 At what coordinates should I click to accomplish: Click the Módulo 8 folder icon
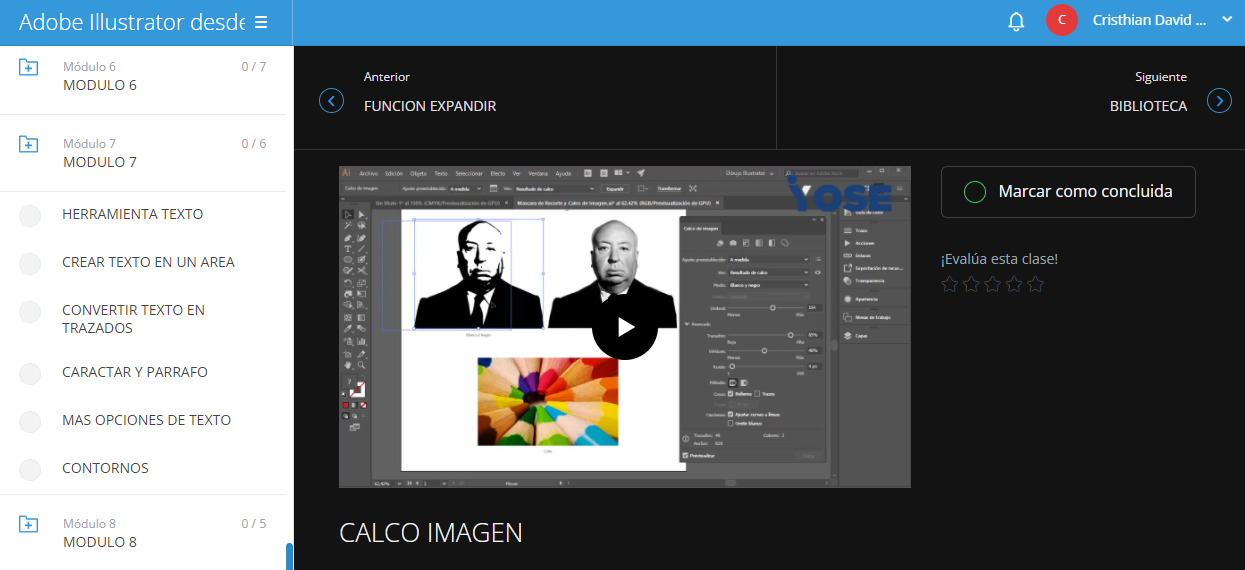coord(28,524)
